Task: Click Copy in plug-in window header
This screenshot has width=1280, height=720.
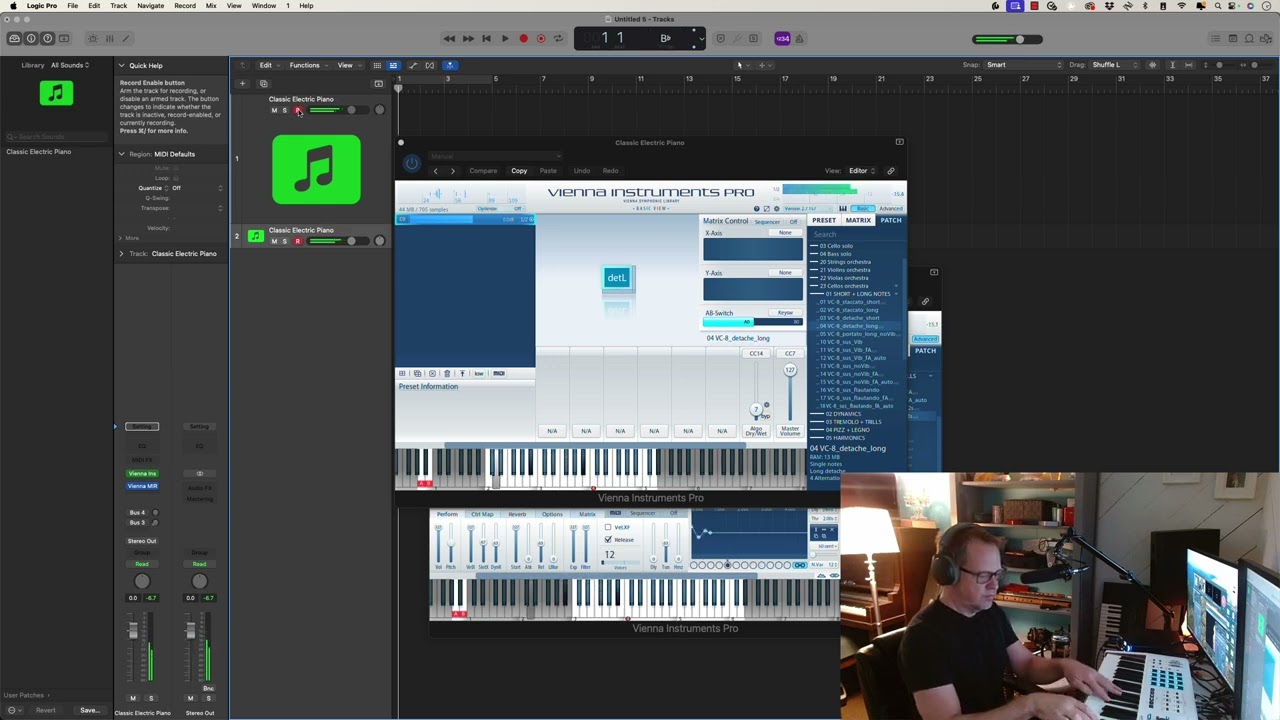Action: pos(519,171)
